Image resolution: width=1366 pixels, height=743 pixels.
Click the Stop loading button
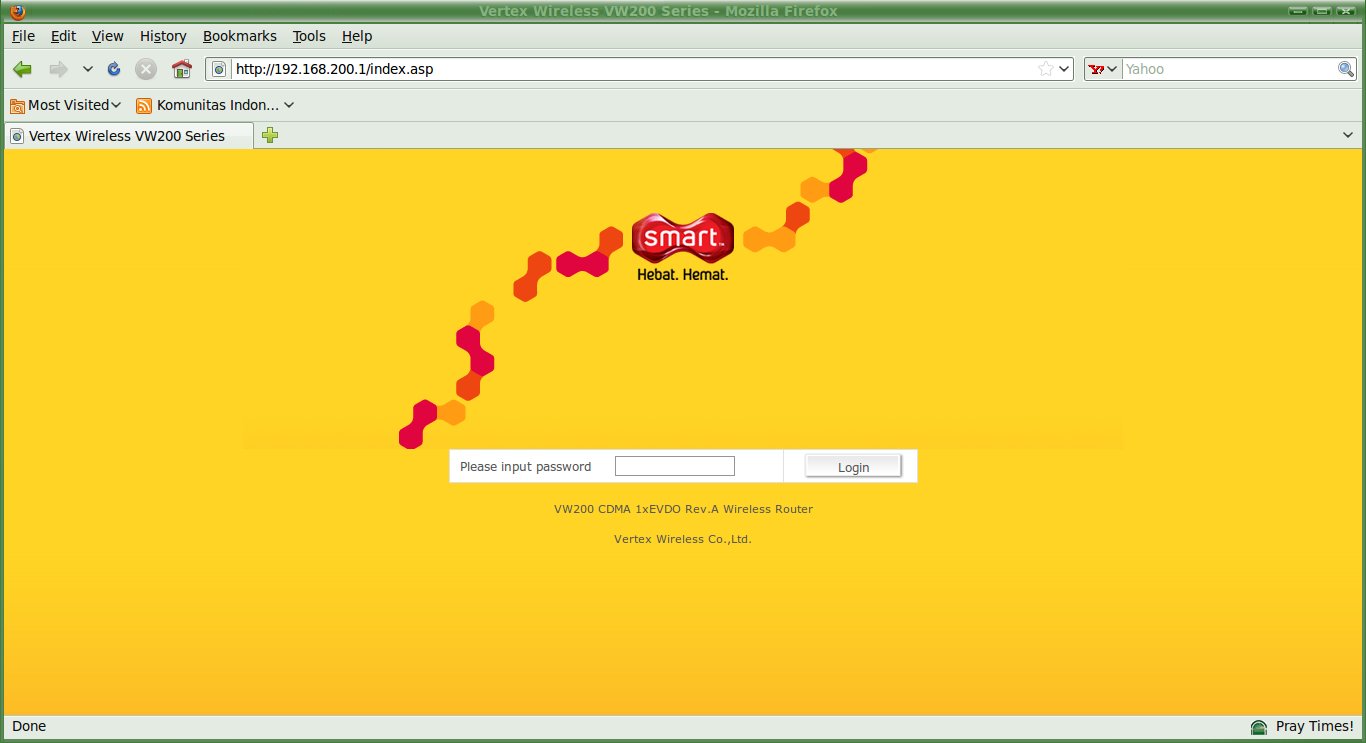pos(146,69)
